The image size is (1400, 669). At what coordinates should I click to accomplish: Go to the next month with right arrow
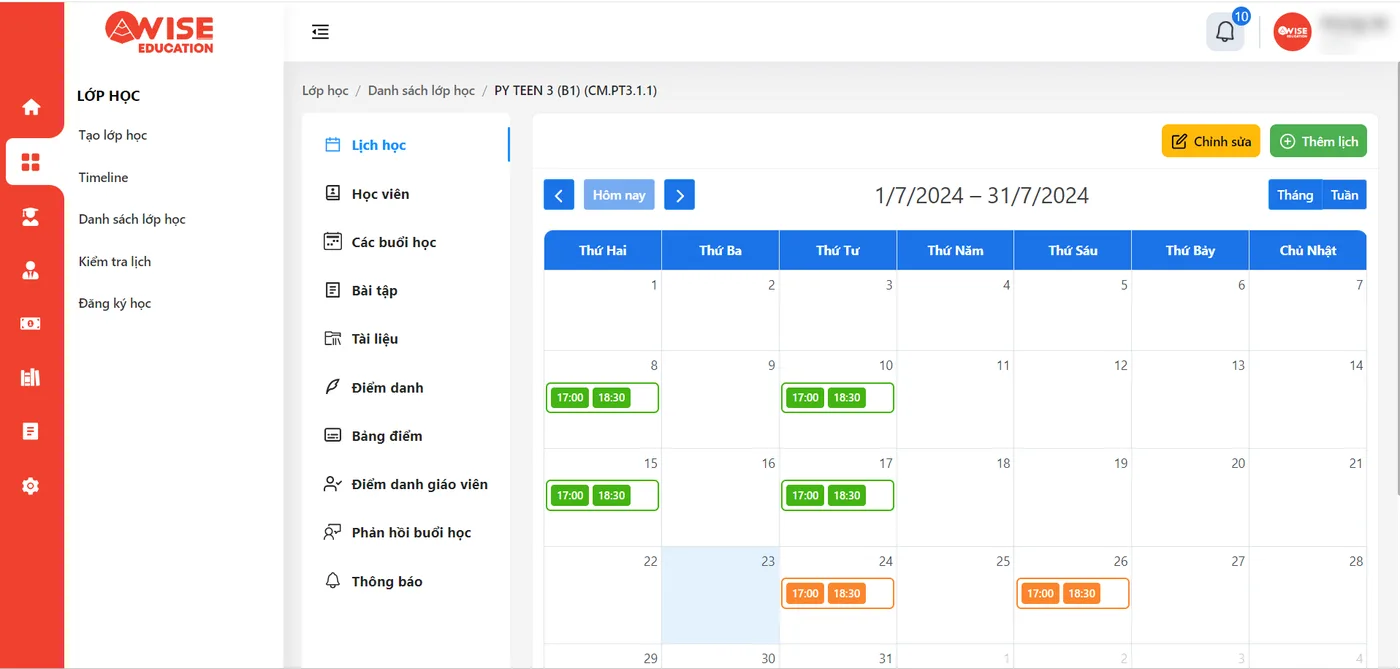[x=680, y=195]
